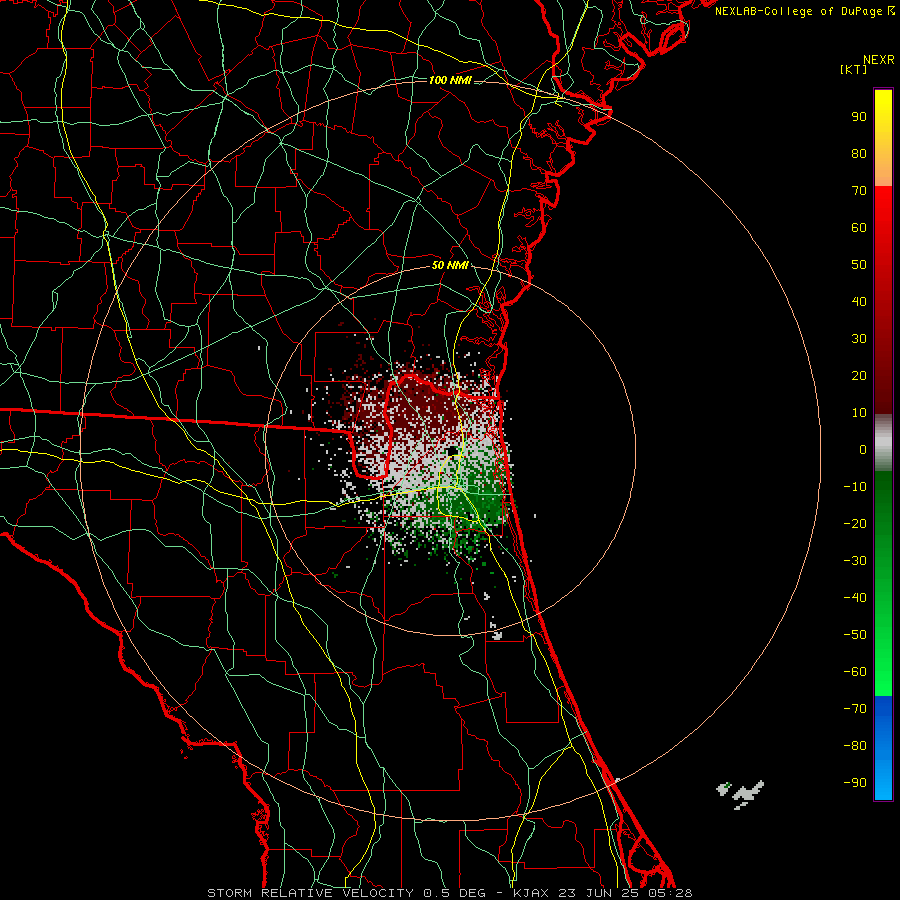The width and height of the screenshot is (900, 900).
Task: Click the -10 legend value
Action: [855, 487]
